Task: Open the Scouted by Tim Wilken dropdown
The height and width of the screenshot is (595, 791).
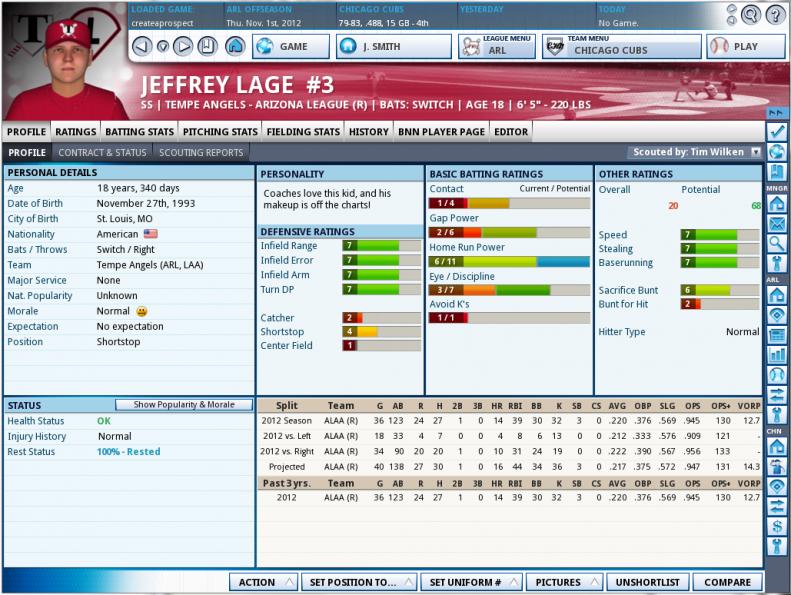Action: (x=694, y=152)
